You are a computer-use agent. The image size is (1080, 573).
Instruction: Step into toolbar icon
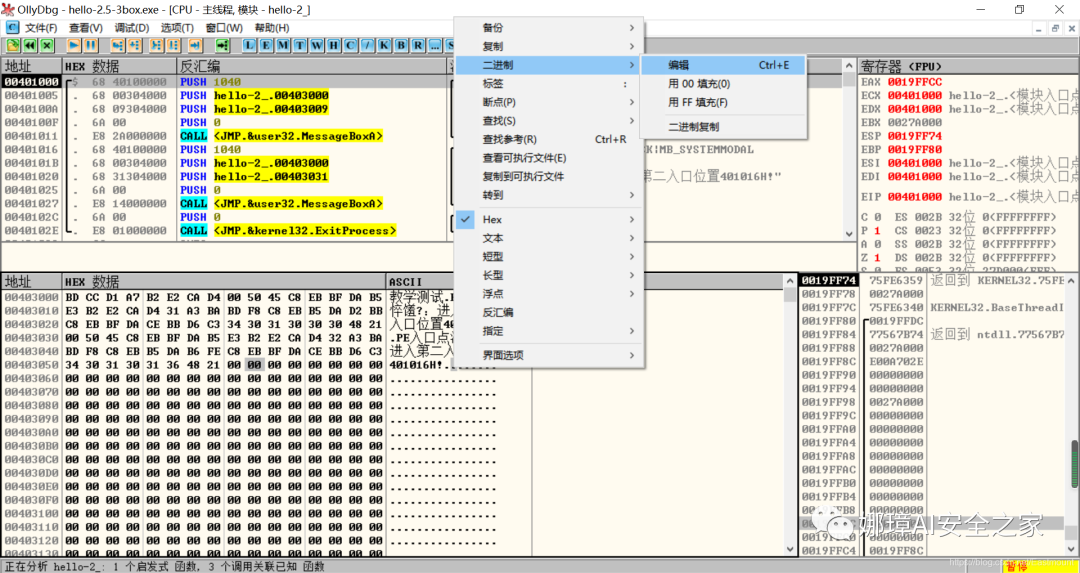[118, 45]
